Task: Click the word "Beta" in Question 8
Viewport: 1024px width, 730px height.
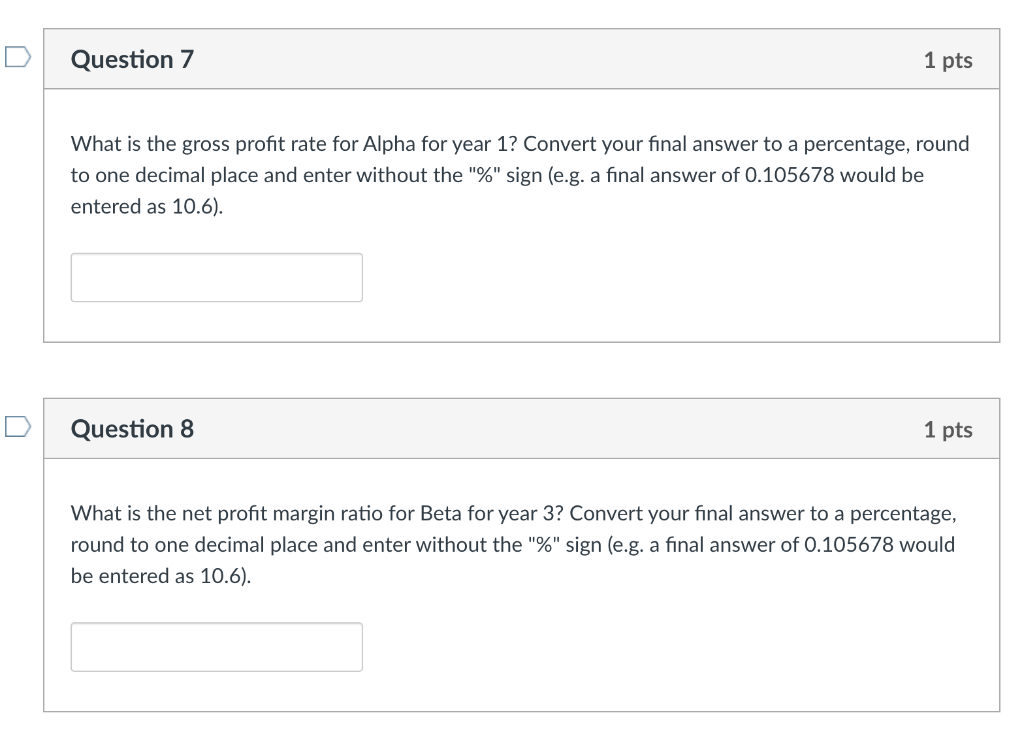Action: point(440,514)
